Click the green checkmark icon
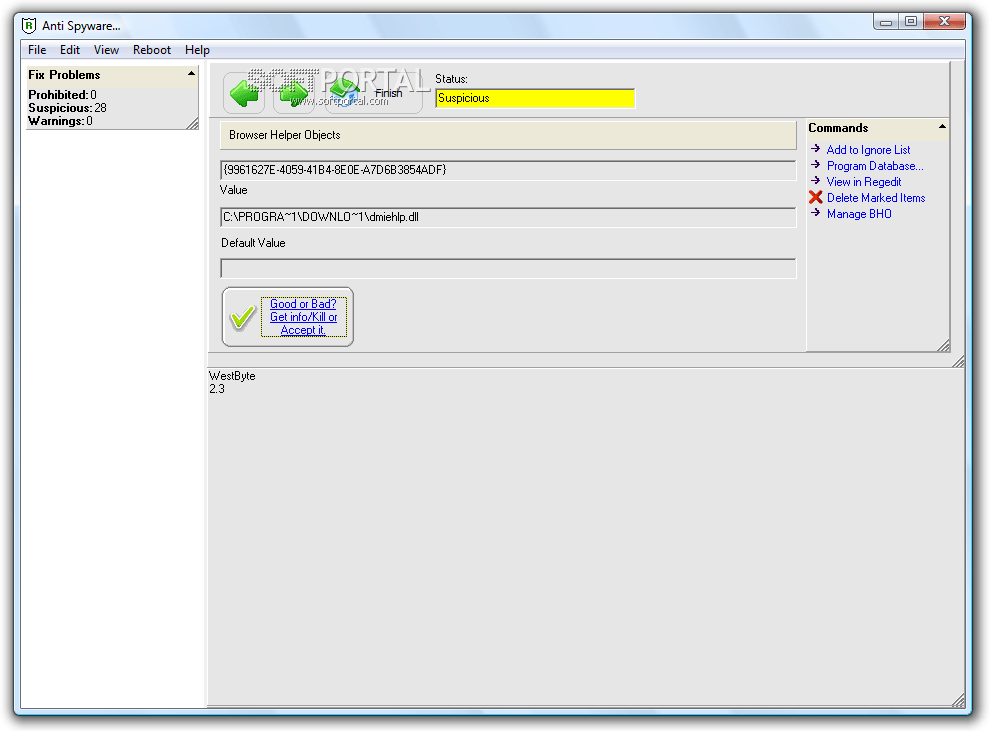Image resolution: width=990 pixels, height=731 pixels. pos(242,317)
